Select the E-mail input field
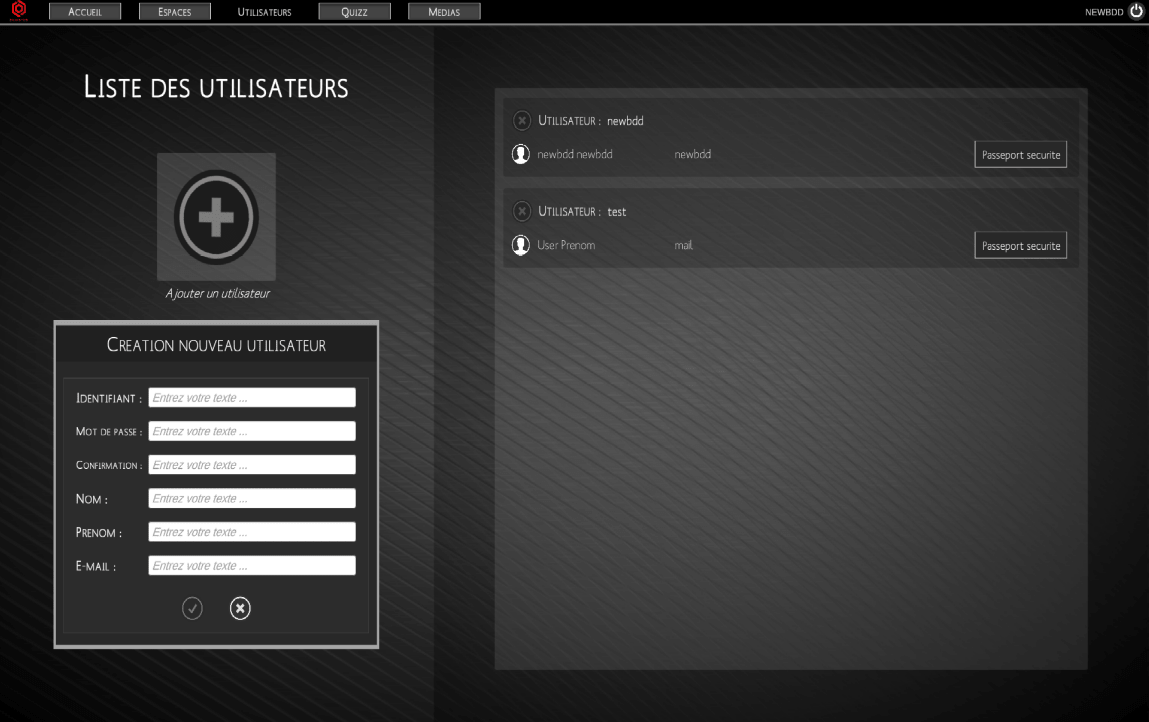 251,565
